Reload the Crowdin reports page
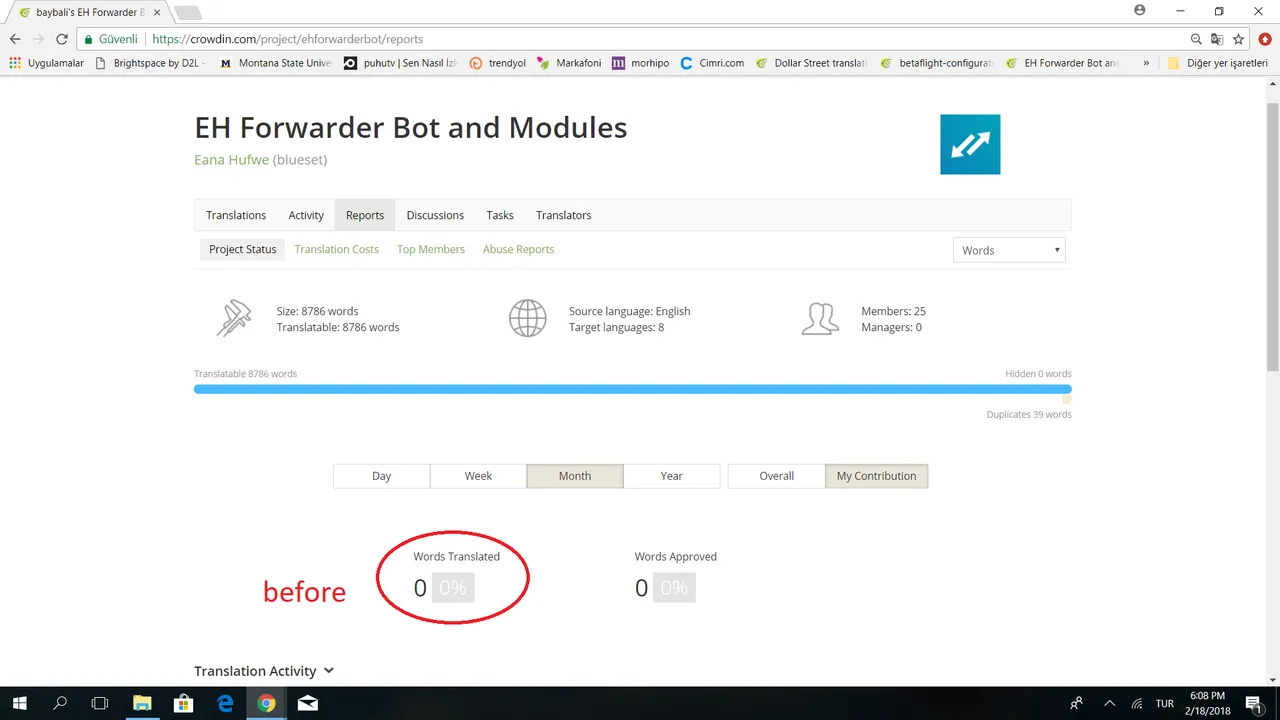Image resolution: width=1280 pixels, height=720 pixels. coord(62,39)
